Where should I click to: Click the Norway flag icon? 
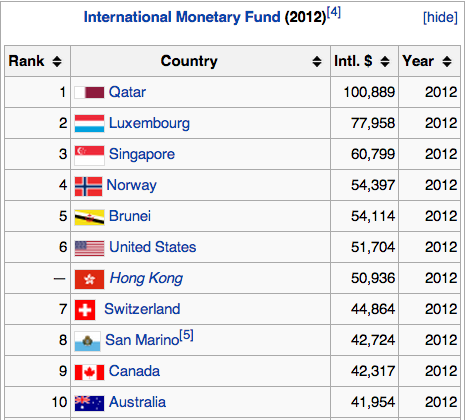point(88,186)
